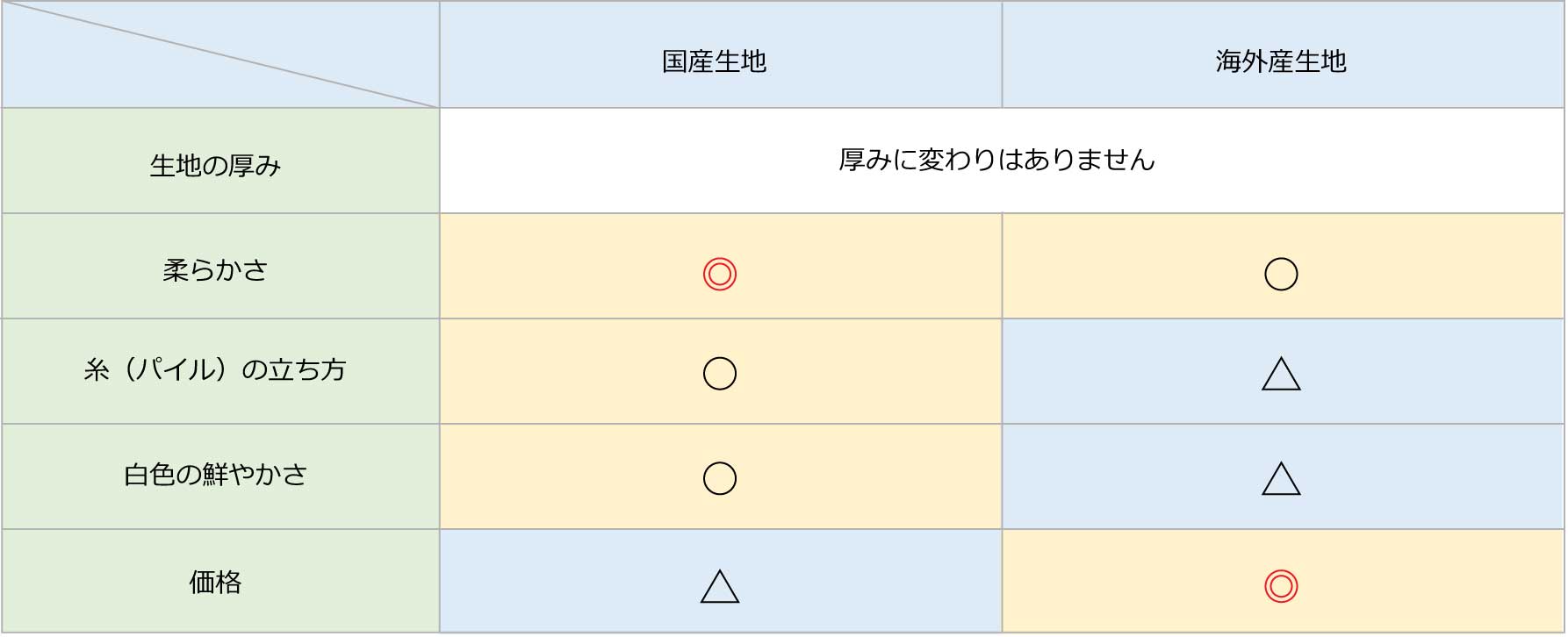Click the blank top-left diagonal header cell

click(219, 54)
